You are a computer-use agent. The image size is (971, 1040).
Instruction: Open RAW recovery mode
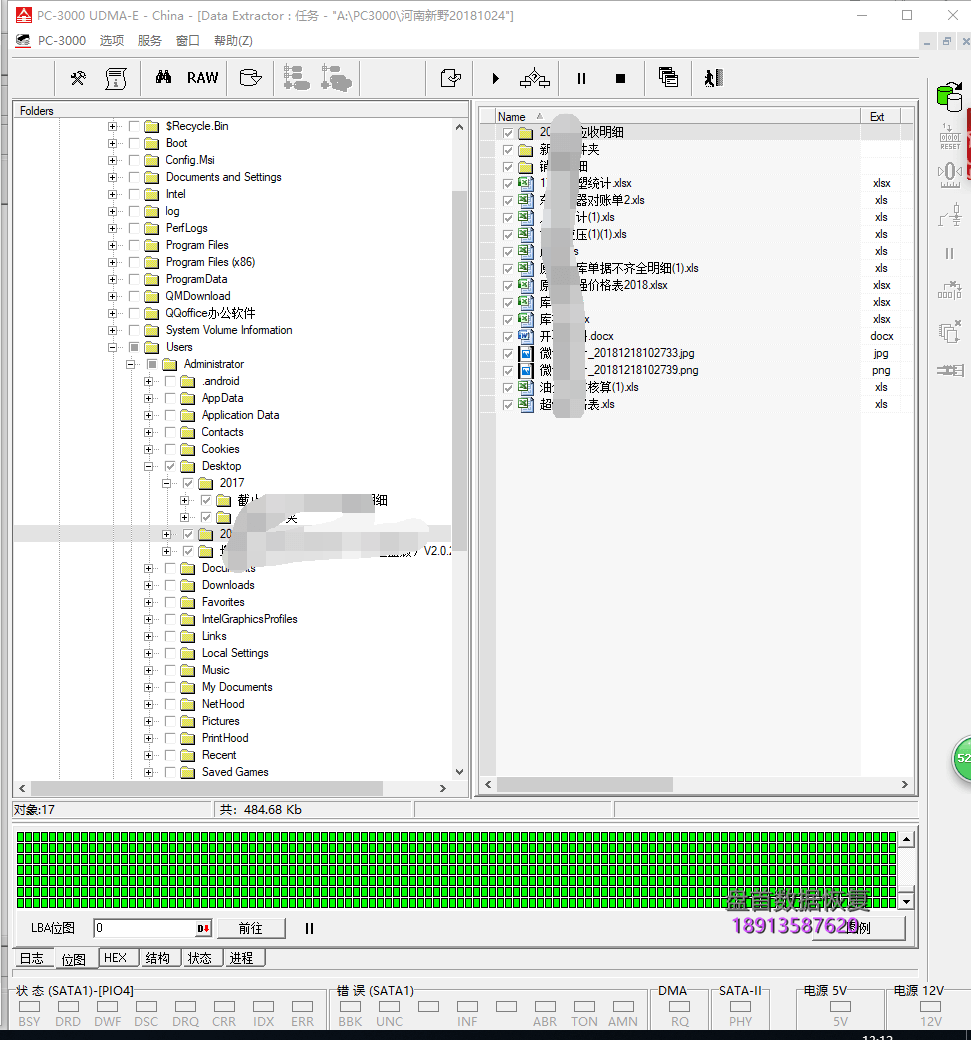coord(202,78)
